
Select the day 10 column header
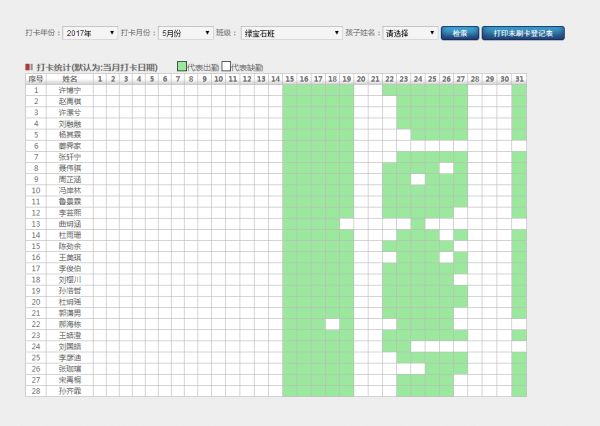click(218, 79)
